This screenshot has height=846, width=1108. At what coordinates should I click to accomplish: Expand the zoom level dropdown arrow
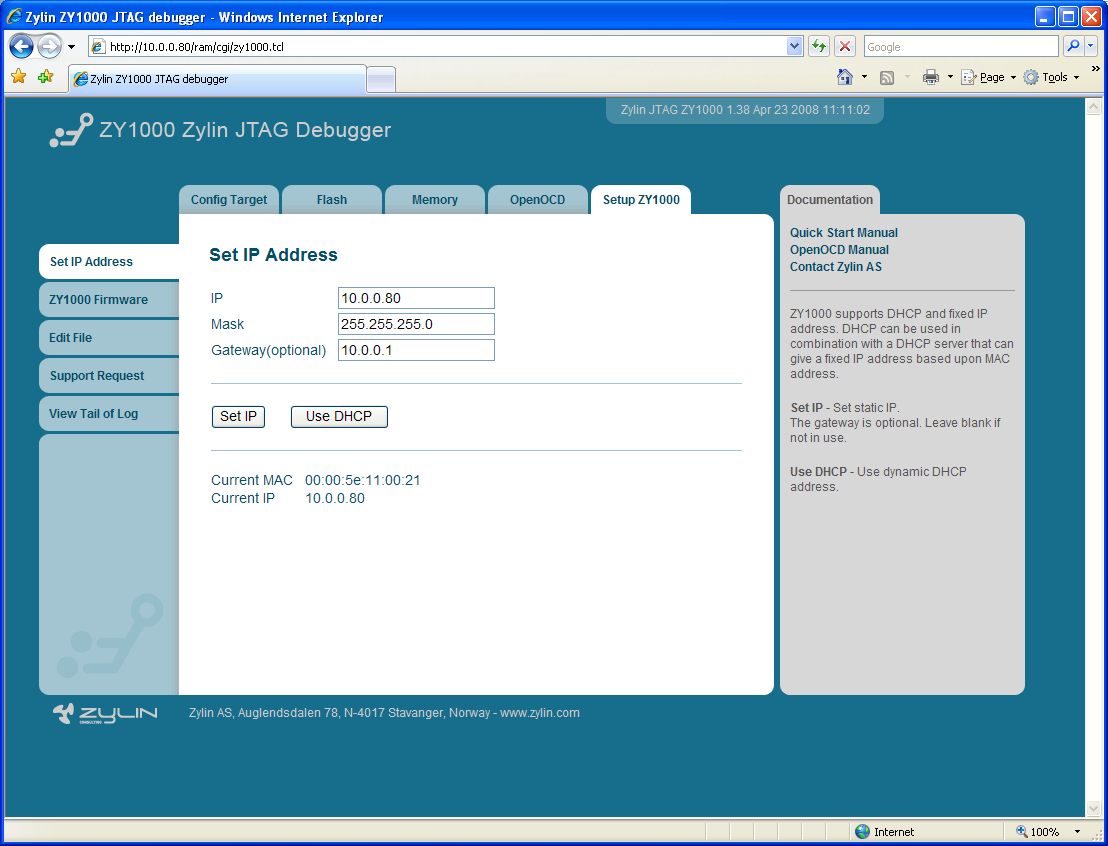click(x=1077, y=832)
